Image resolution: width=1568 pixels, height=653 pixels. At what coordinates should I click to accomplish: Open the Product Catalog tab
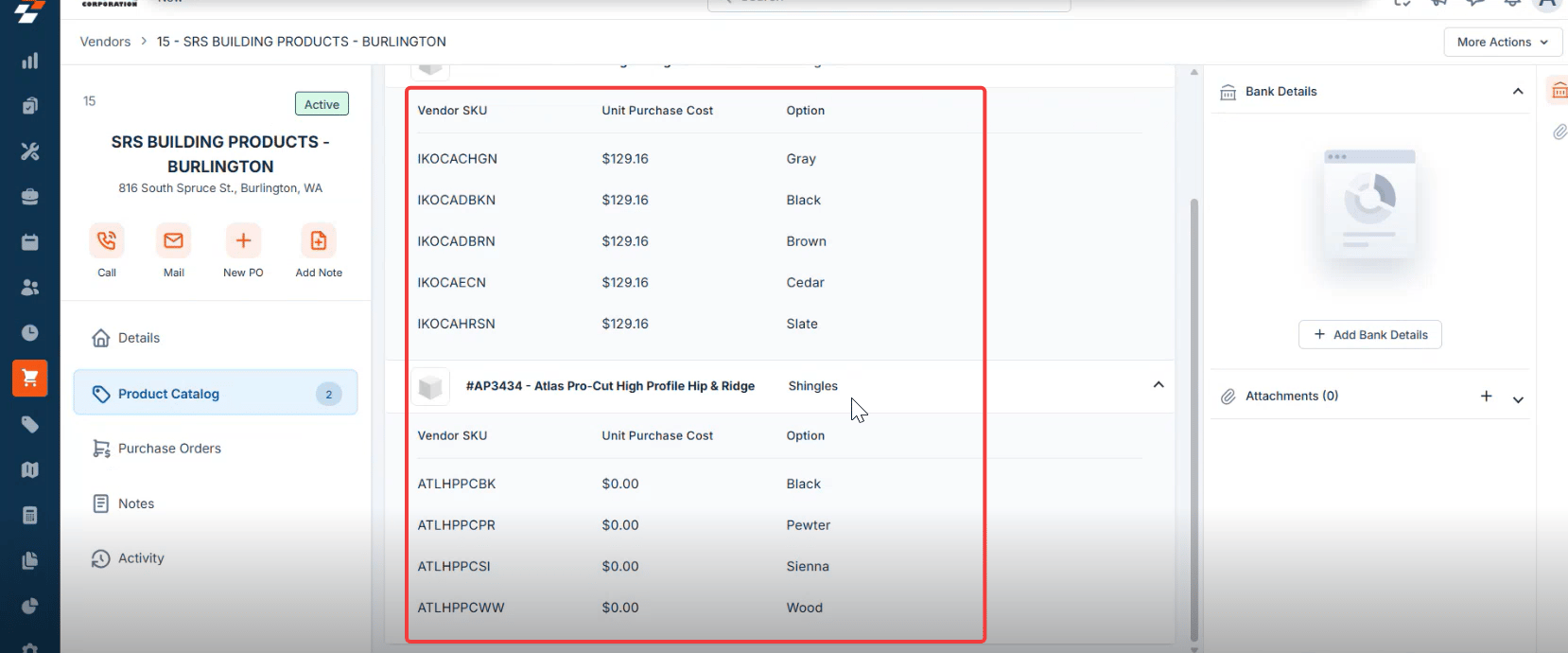pos(216,394)
